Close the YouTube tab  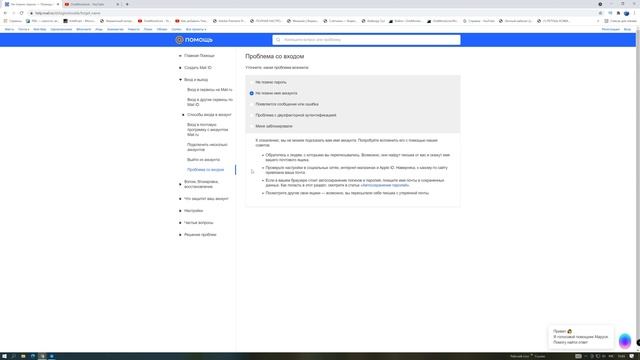118,4
